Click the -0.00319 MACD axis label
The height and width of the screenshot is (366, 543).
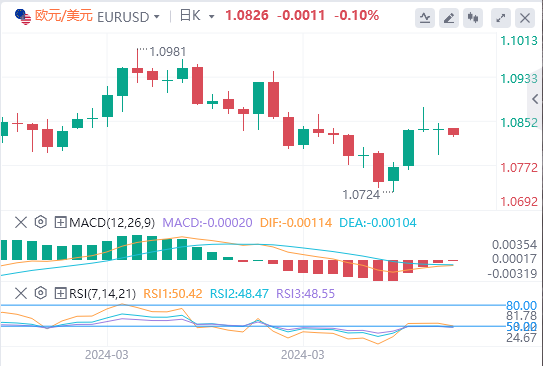click(512, 274)
